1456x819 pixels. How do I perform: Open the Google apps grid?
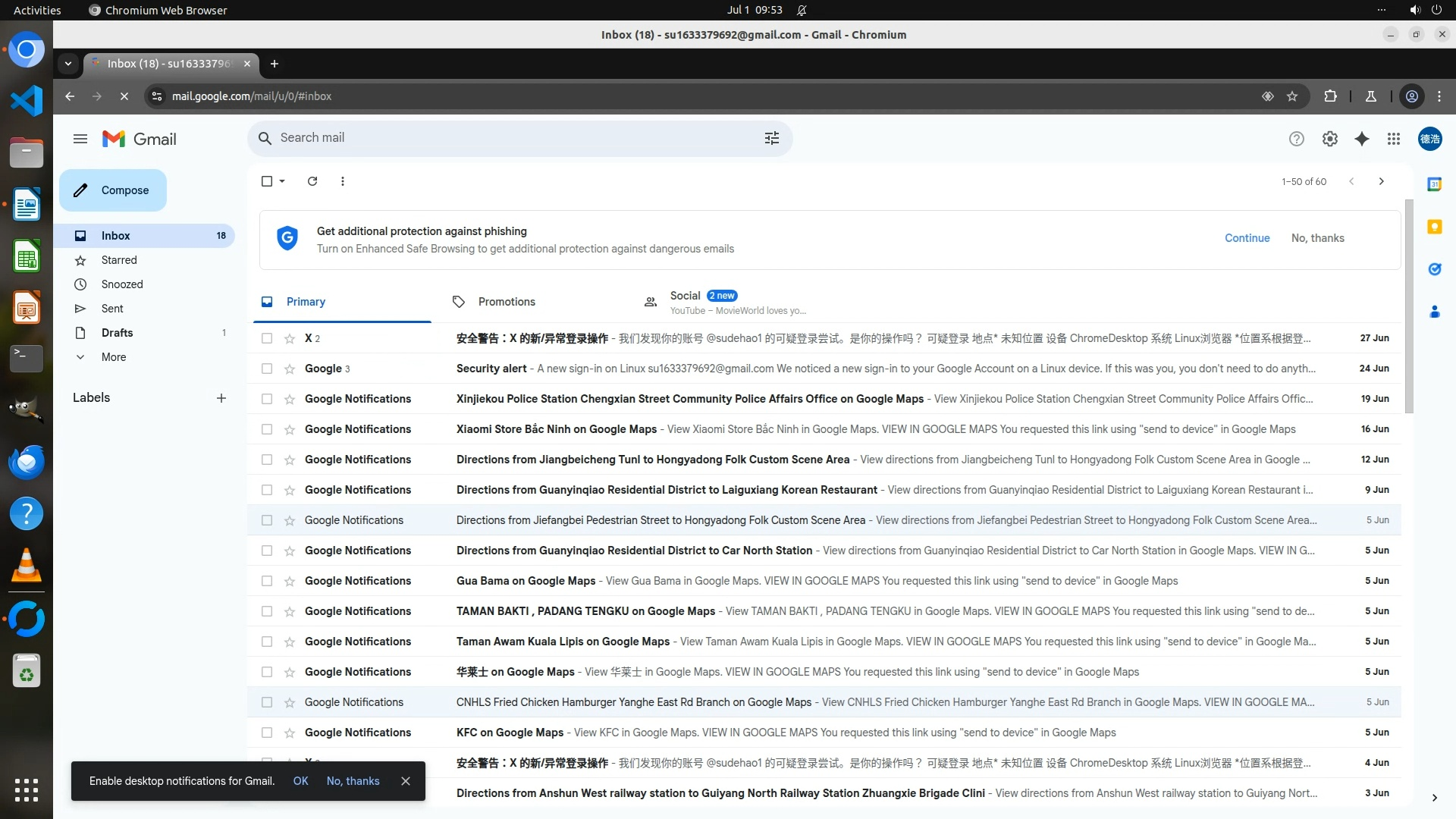pyautogui.click(x=1394, y=139)
